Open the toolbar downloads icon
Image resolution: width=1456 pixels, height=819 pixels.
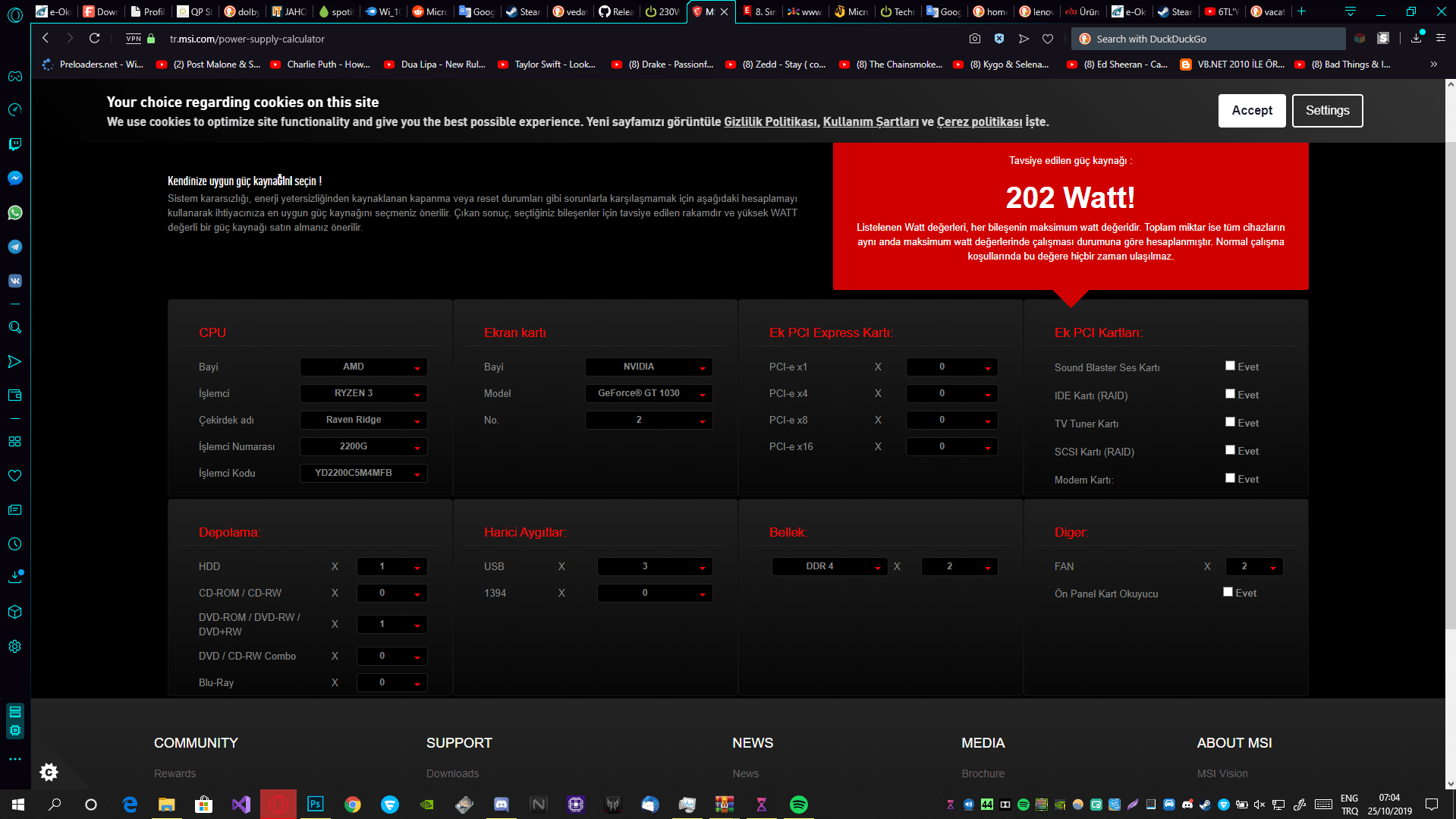point(1417,39)
